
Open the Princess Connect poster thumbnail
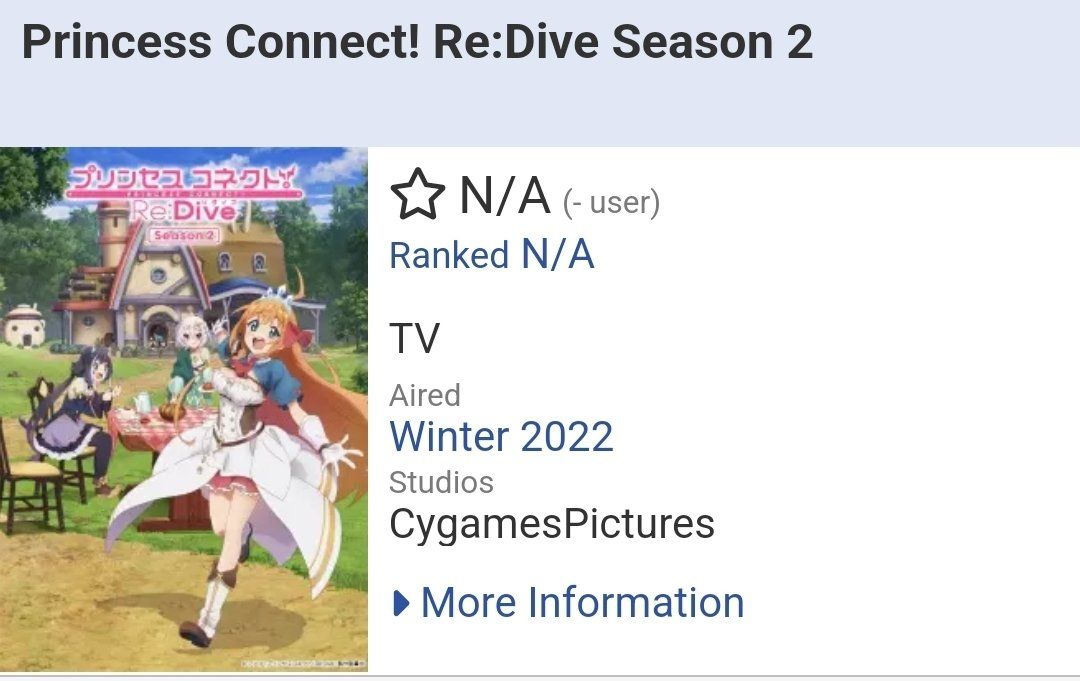pyautogui.click(x=184, y=409)
